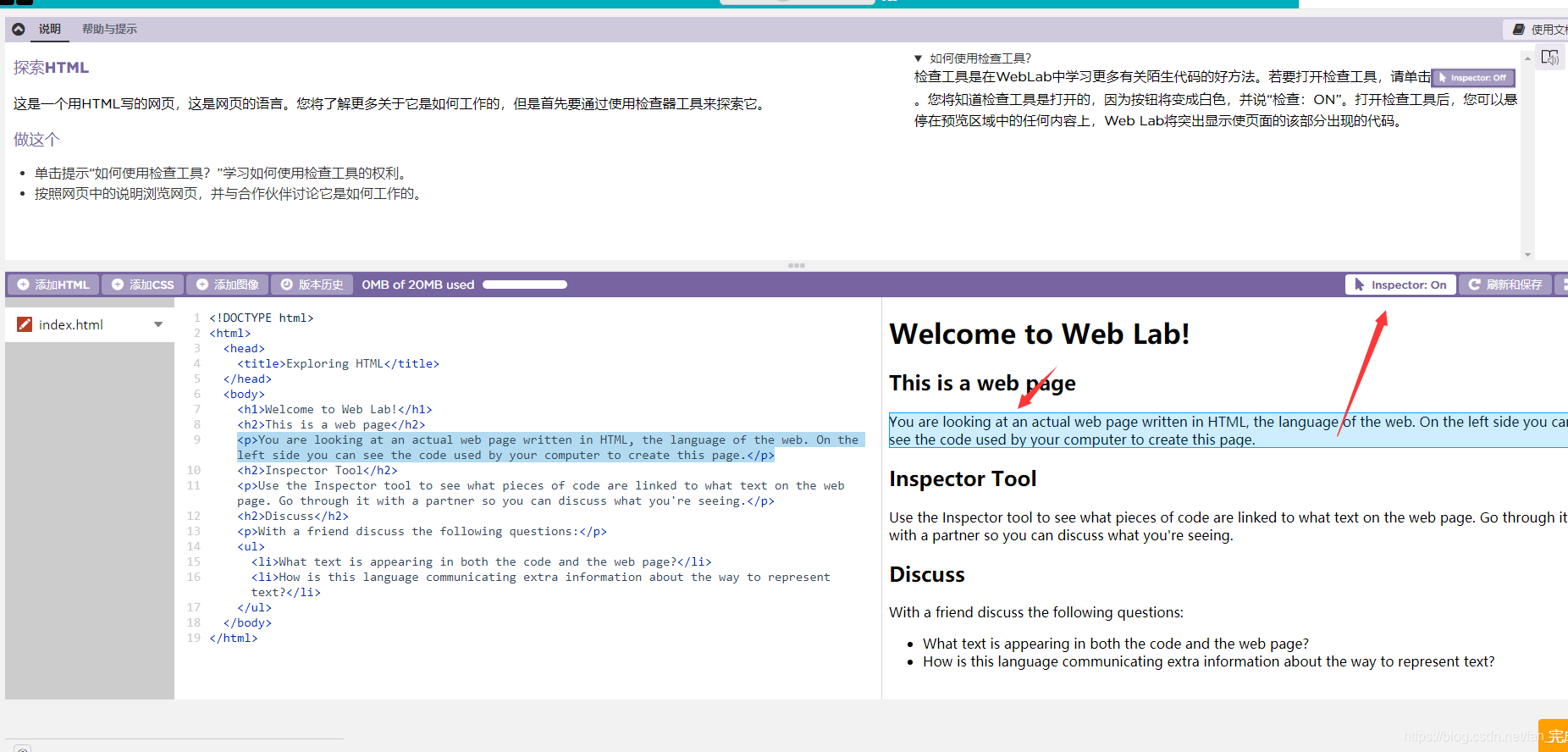Click the 'Inspector Tool' heading in preview
The image size is (1568, 752).
(x=963, y=478)
